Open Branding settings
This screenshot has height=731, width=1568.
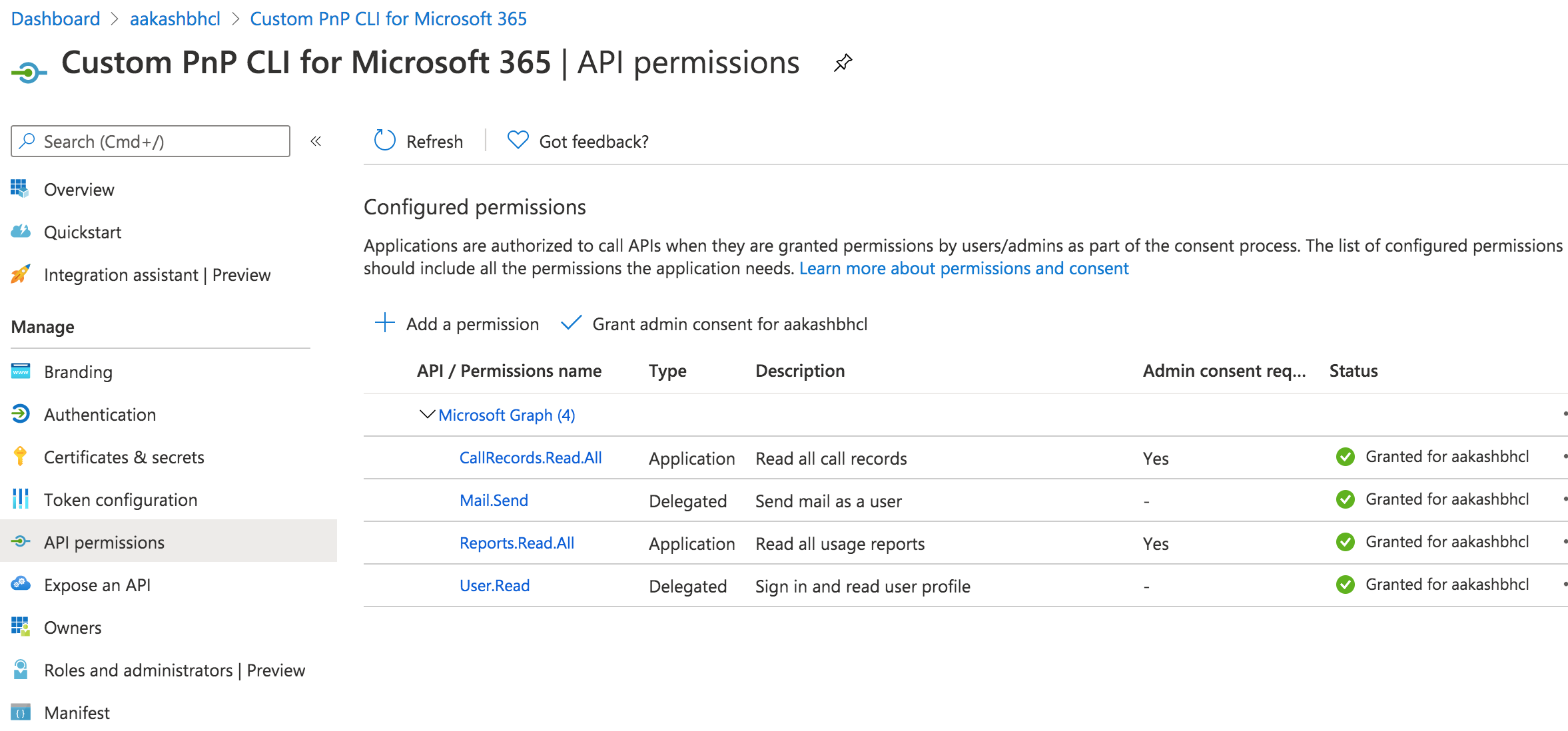tap(78, 371)
